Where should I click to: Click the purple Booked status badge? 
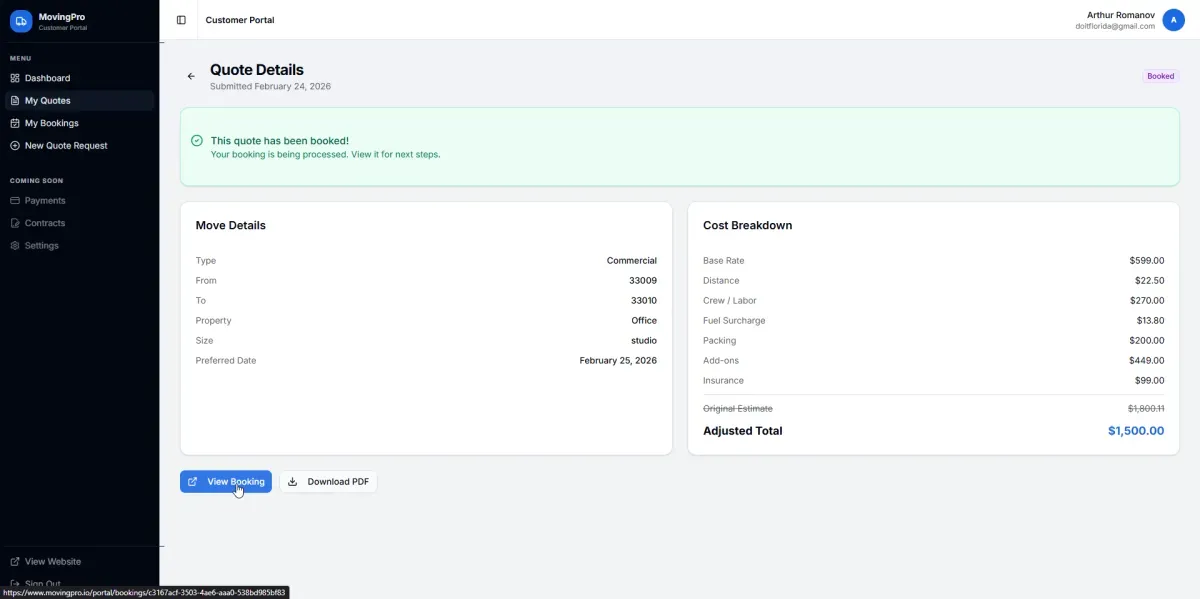[1160, 76]
